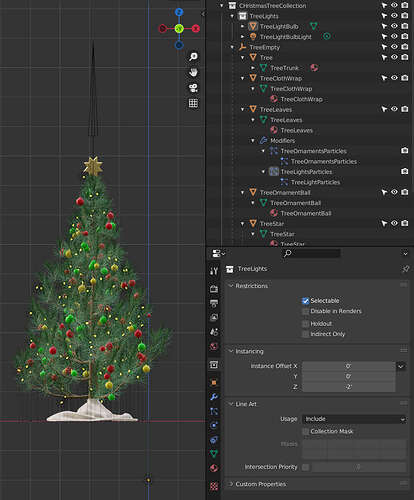Open the Modifiers wrench properties tab

tap(214, 397)
